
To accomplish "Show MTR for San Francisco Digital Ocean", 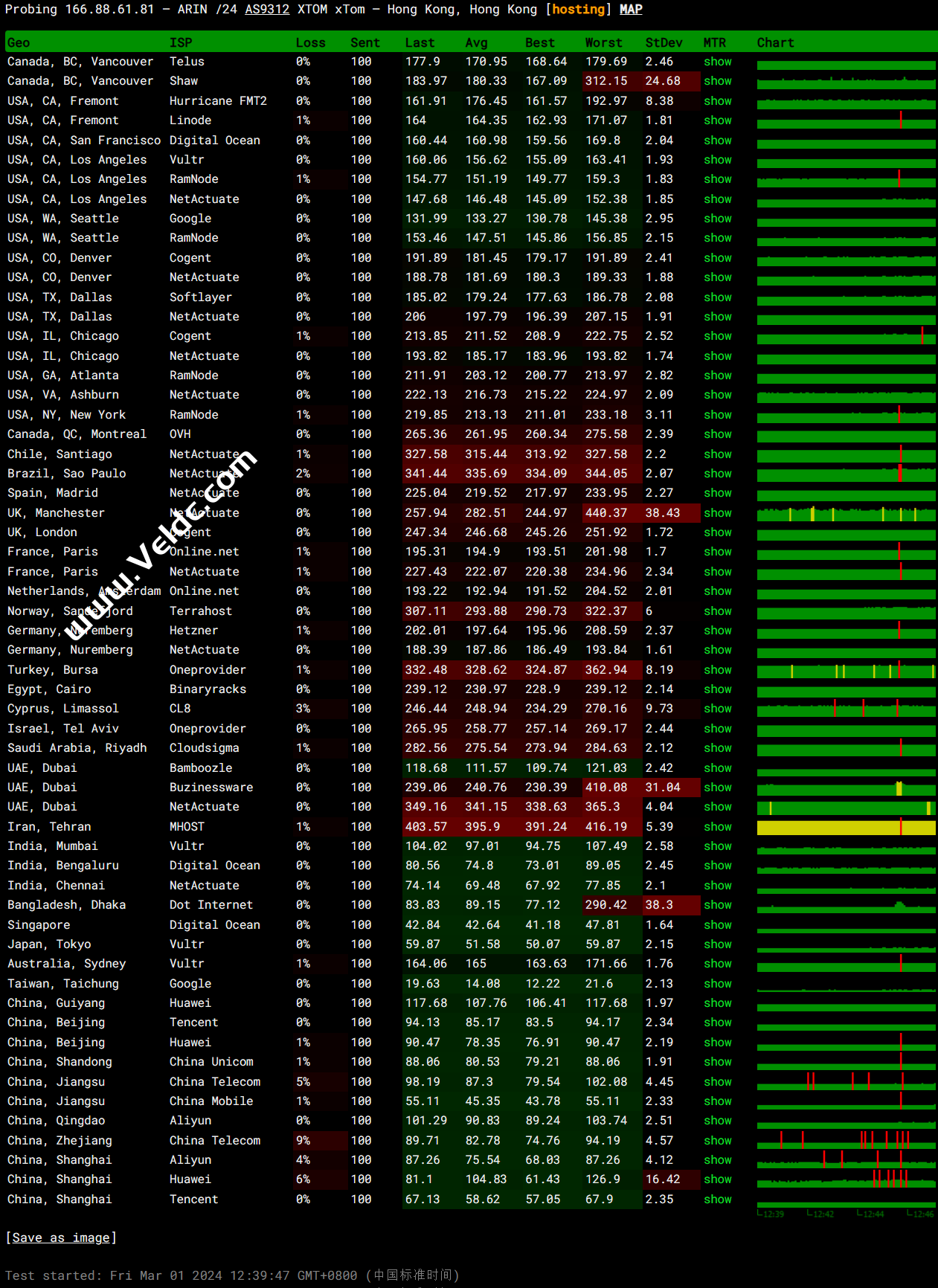I will [718, 141].
